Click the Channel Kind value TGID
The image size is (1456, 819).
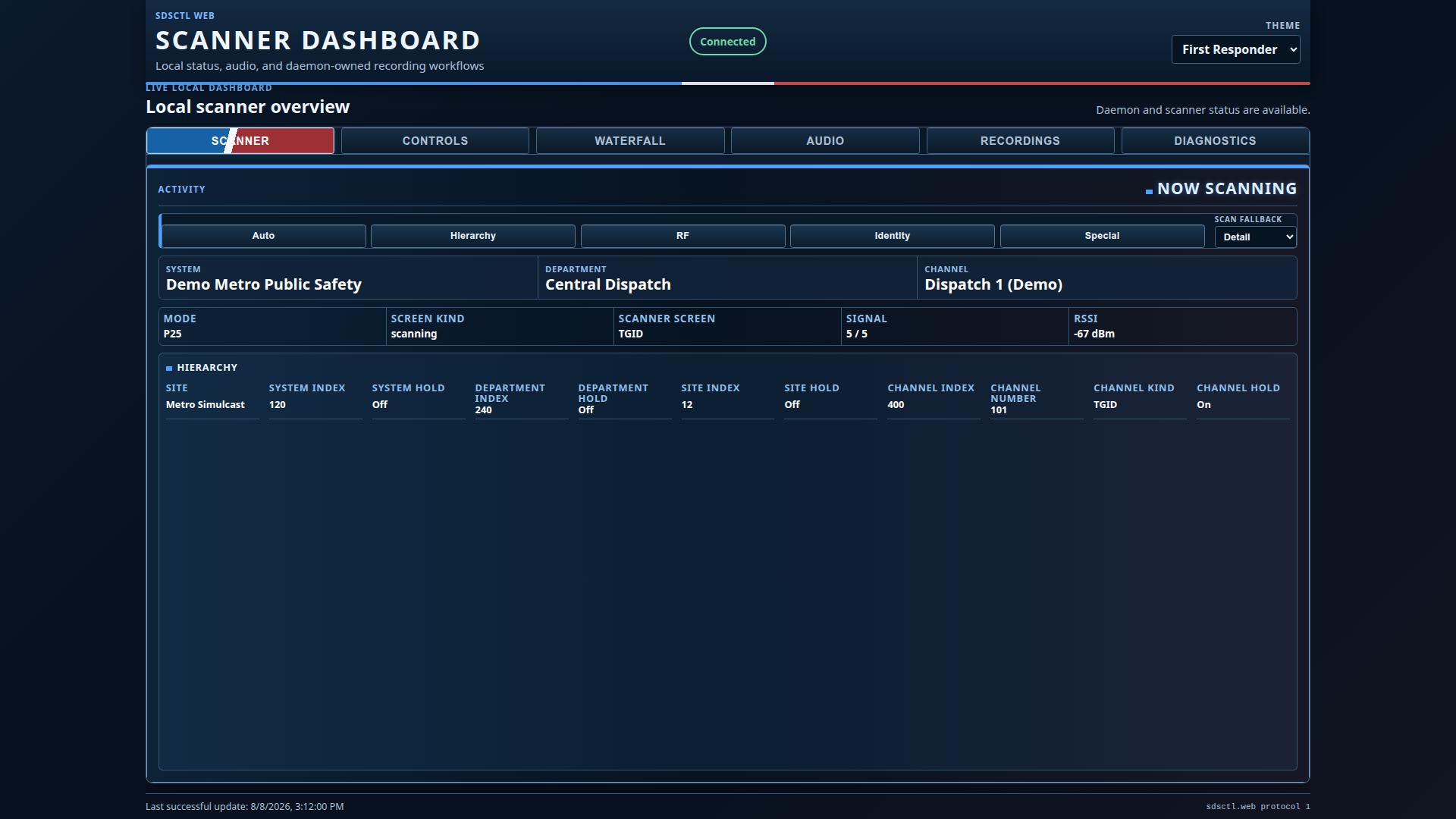click(x=1106, y=405)
